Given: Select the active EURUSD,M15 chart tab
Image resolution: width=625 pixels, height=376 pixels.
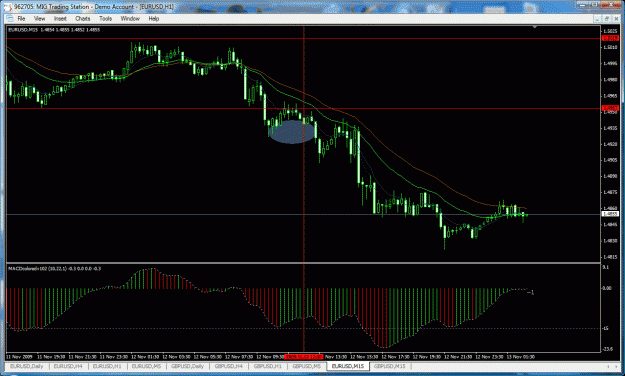Looking at the screenshot, I should point(348,366).
